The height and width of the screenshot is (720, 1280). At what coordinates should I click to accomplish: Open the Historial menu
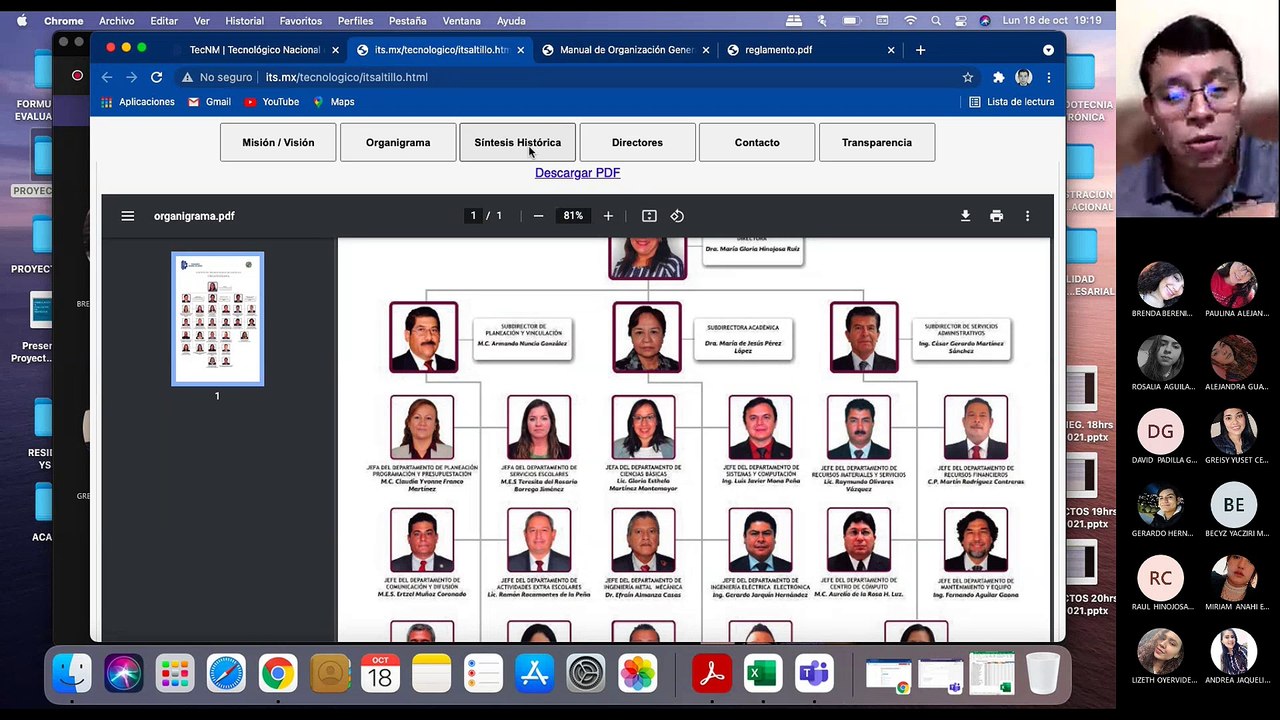tap(244, 21)
